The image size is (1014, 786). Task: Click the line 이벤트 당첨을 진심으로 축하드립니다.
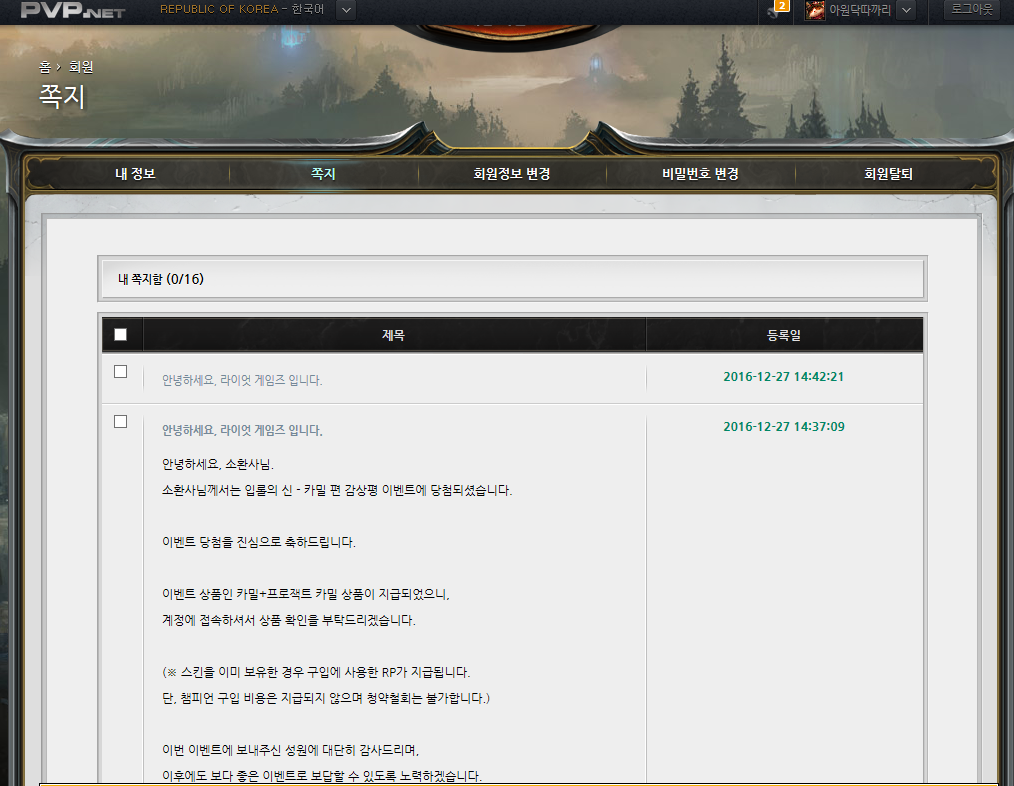[259, 542]
